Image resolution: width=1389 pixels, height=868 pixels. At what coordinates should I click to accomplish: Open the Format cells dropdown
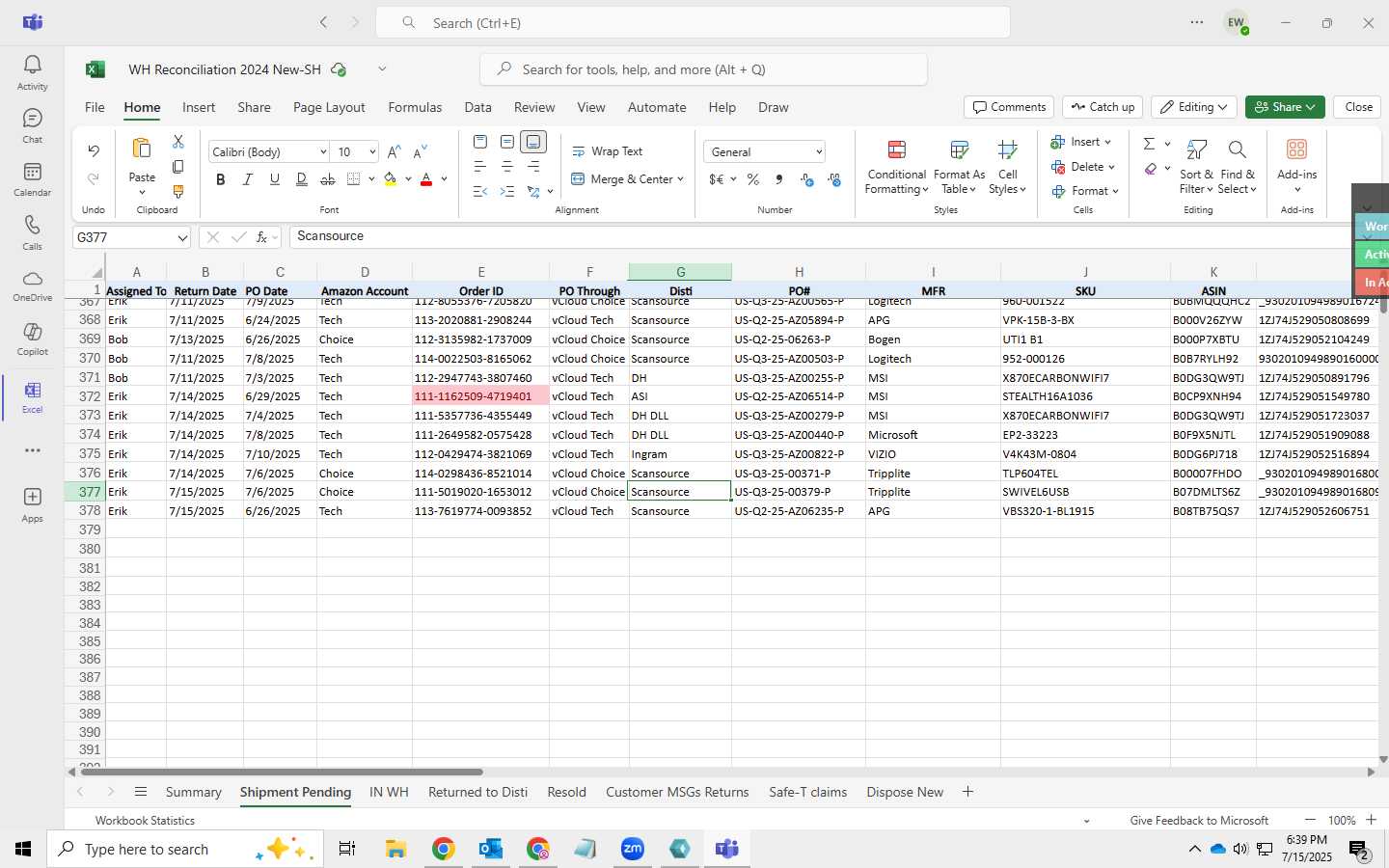coord(1086,191)
